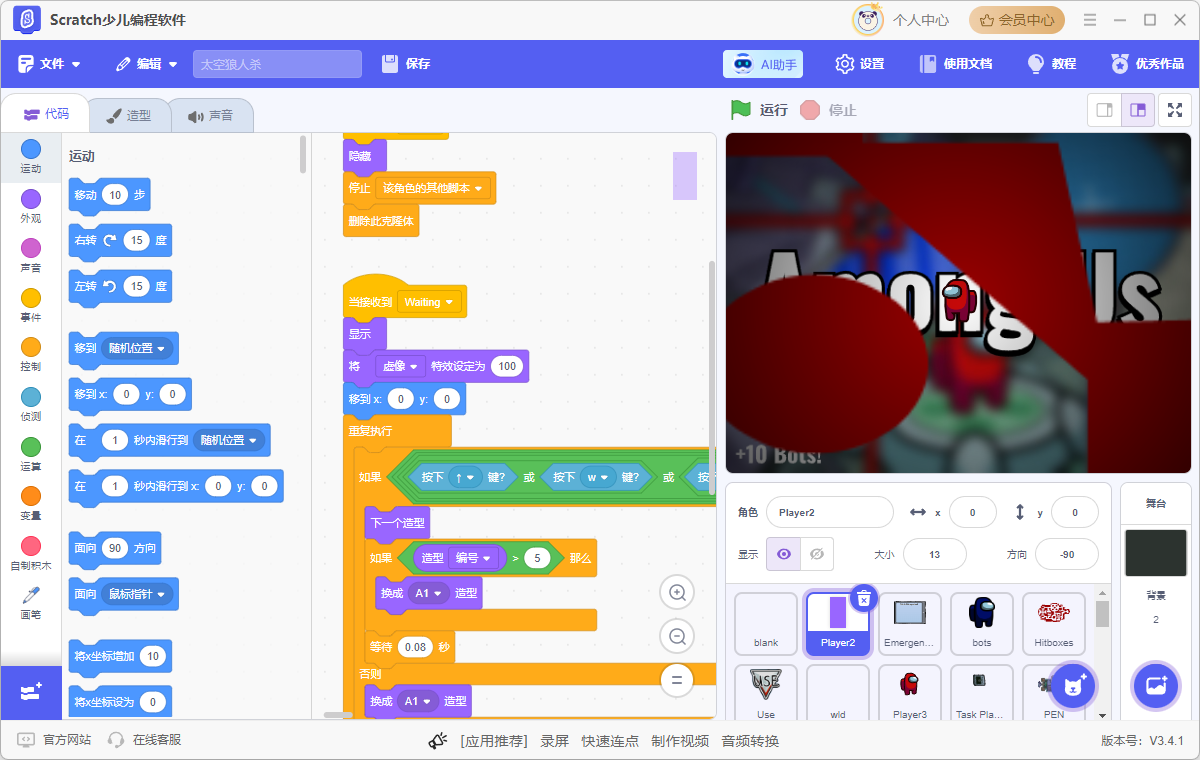The image size is (1200, 760).
Task: Select the 控制 (Control) category
Action: (31, 355)
